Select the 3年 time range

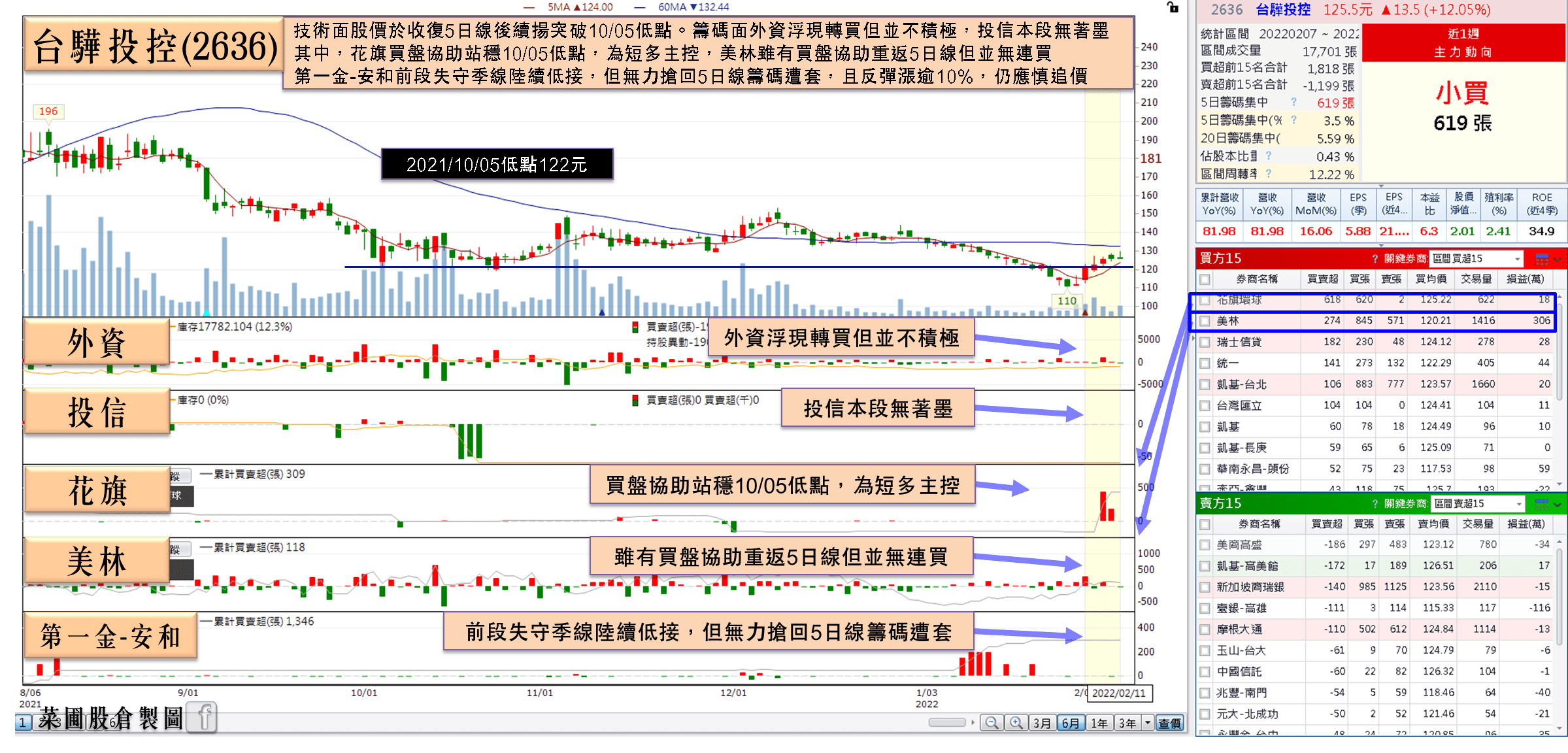1127,723
